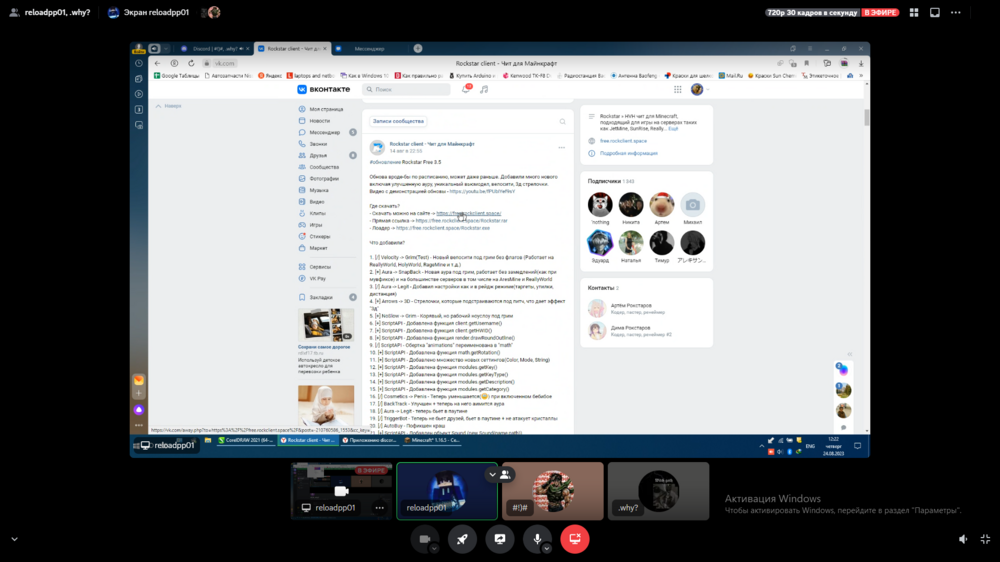This screenshot has height=562, width=1000.
Task: Open the top-right more options menu
Action: tap(955, 12)
